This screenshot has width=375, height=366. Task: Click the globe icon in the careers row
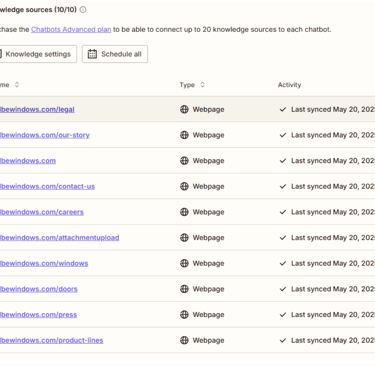(184, 212)
